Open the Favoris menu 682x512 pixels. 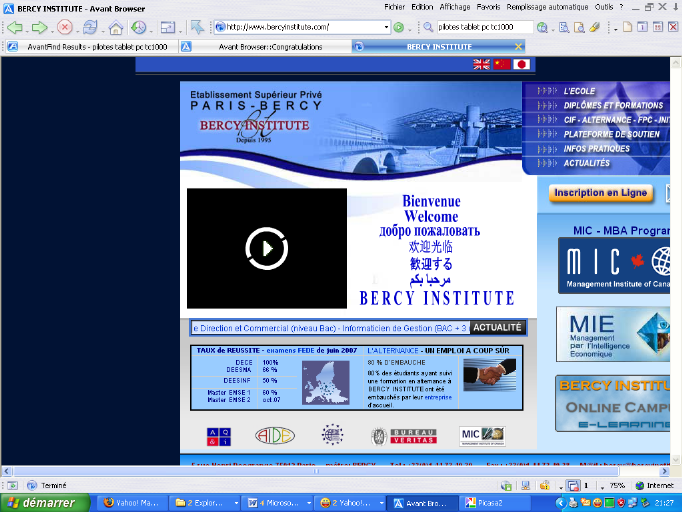coord(488,6)
